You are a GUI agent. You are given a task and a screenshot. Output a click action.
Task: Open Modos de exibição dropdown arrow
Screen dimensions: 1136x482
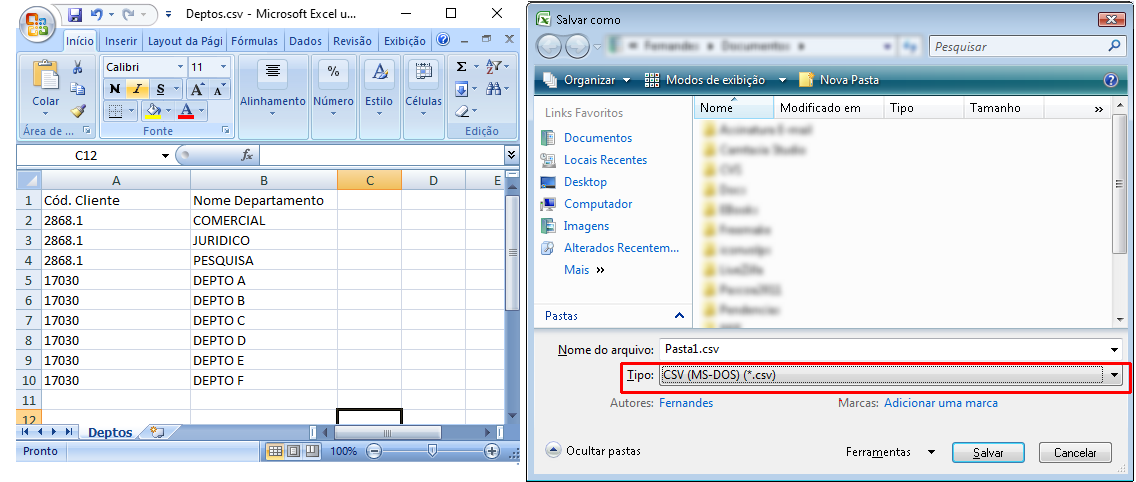[782, 80]
